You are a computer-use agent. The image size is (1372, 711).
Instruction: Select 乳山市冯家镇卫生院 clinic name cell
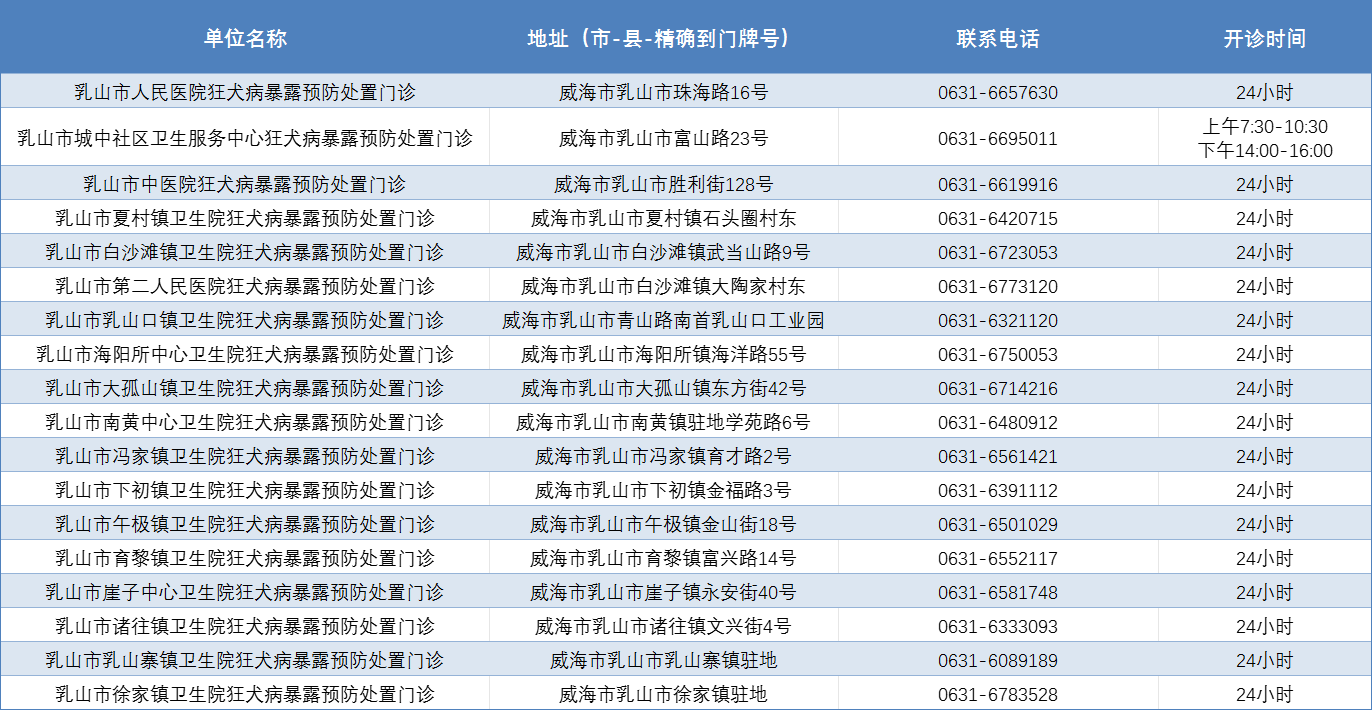[245, 456]
